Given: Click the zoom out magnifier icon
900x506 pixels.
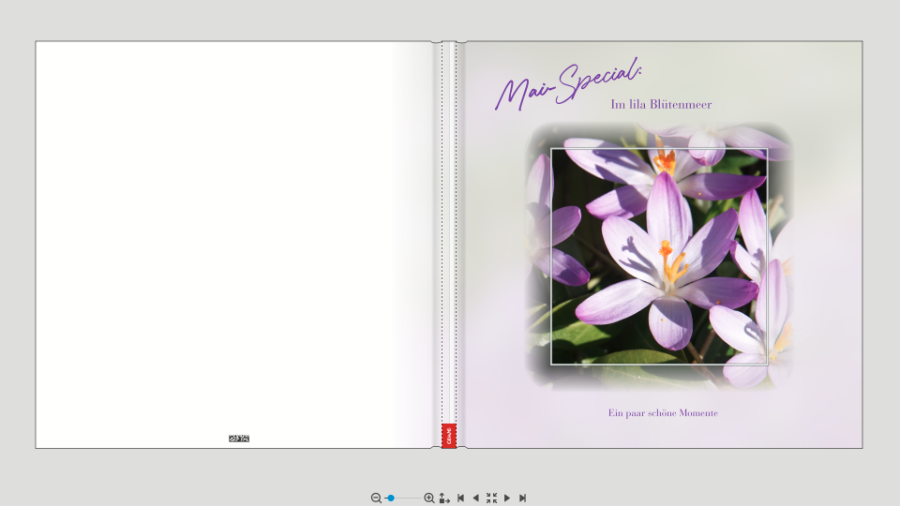Looking at the screenshot, I should [376, 498].
